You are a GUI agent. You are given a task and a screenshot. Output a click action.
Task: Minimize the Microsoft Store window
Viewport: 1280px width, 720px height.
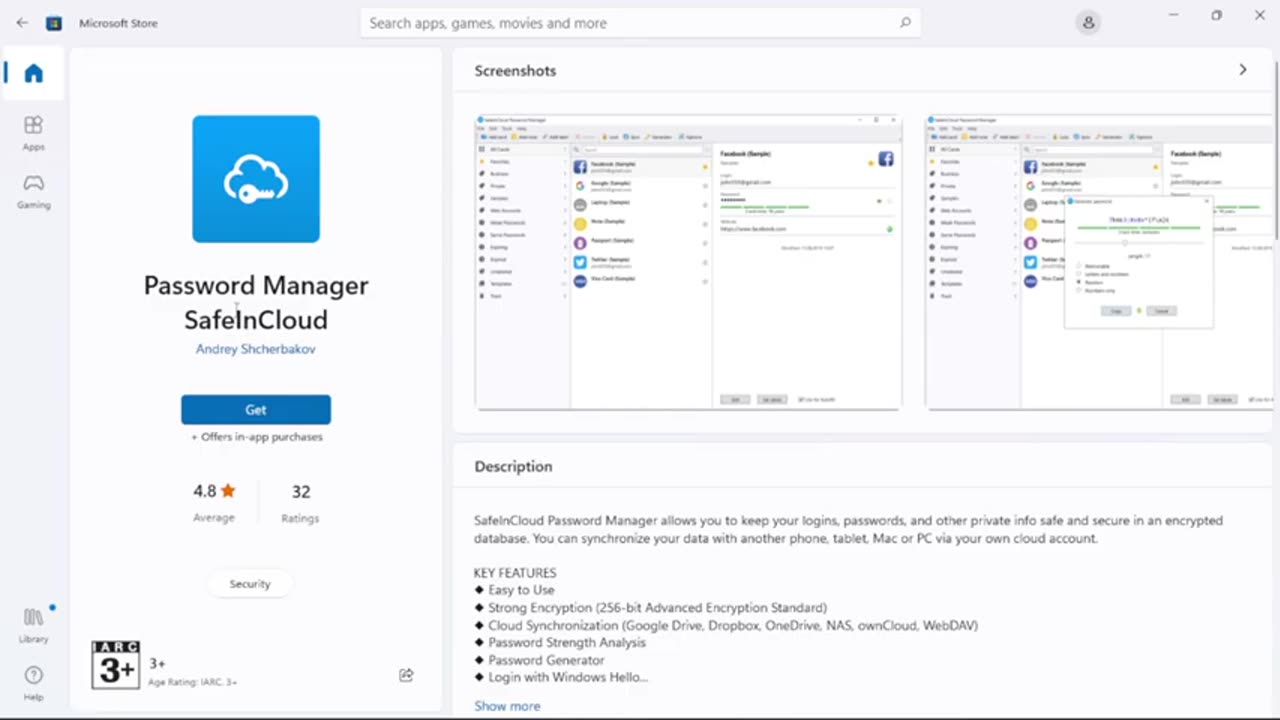(x=1174, y=15)
